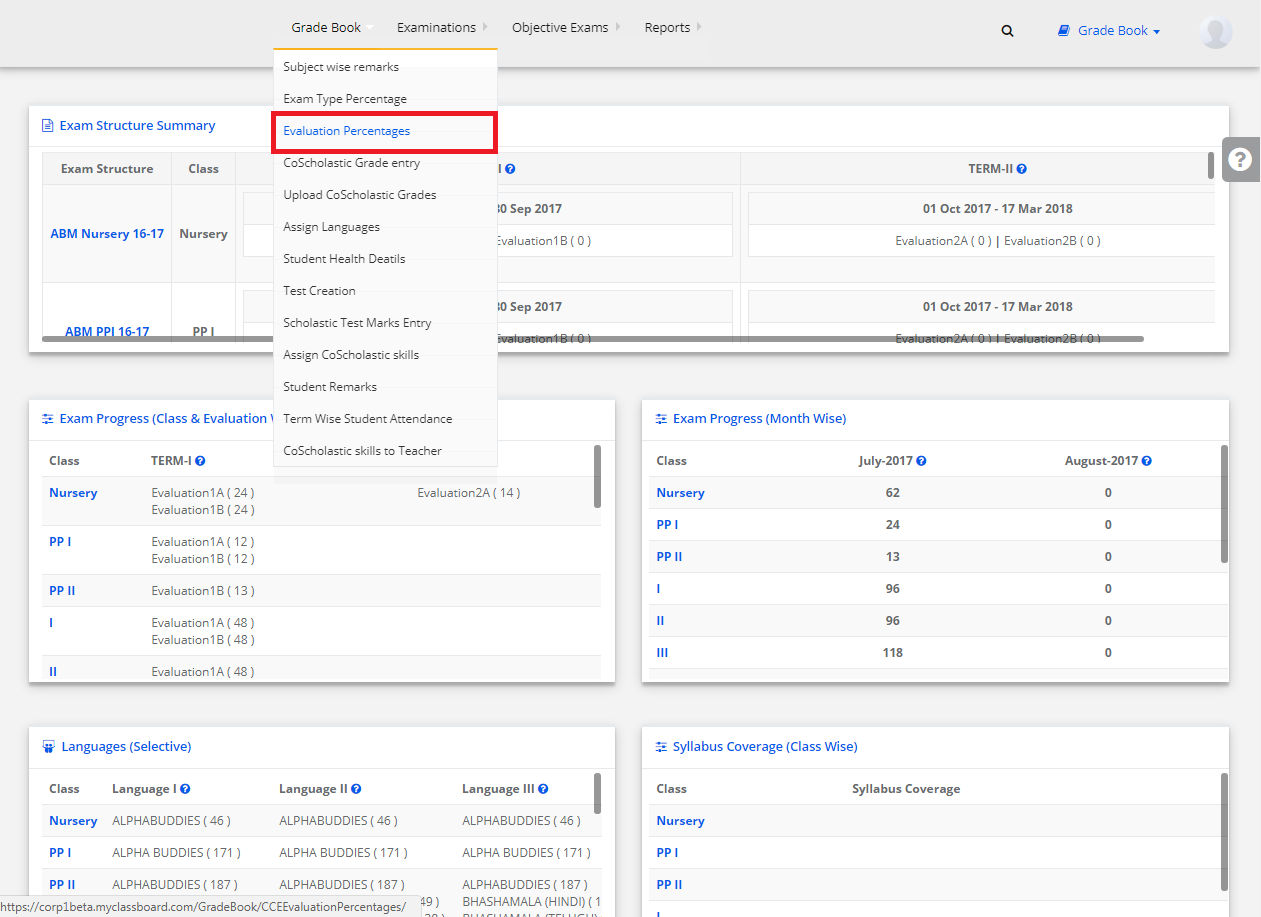Click help icon beside Language I

185,789
